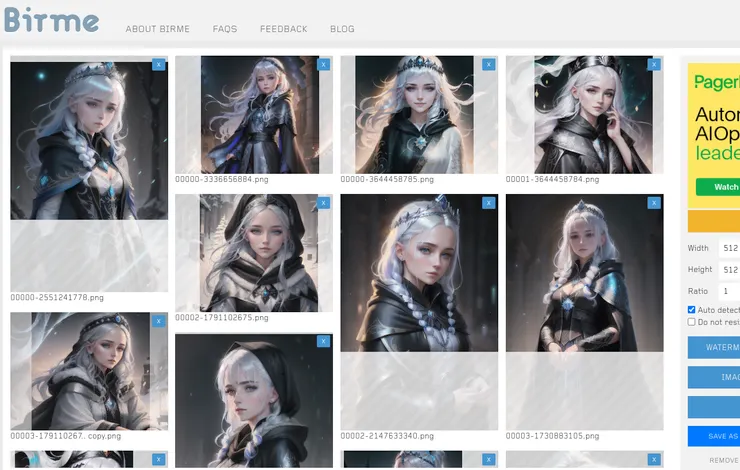This screenshot has width=740, height=470.
Task: Remove image 00000-3644458785.png with its X icon
Action: pyautogui.click(x=488, y=64)
